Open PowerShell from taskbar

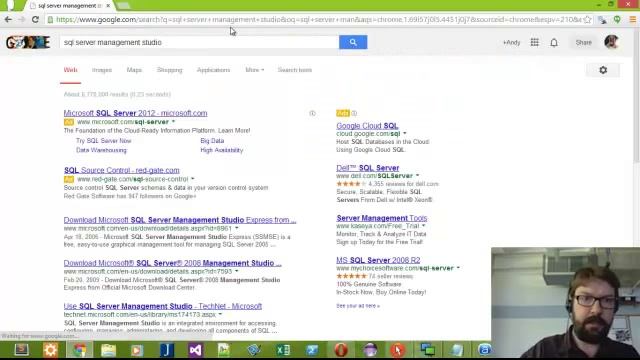[312, 350]
